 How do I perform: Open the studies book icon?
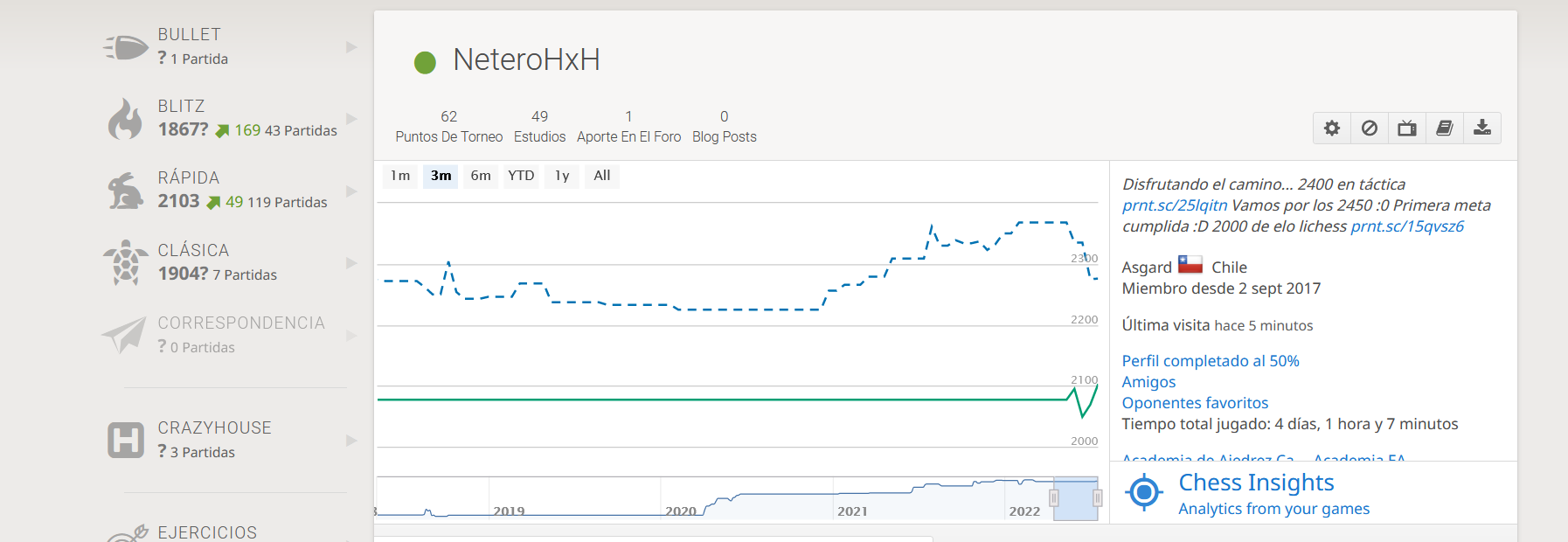(x=1445, y=129)
